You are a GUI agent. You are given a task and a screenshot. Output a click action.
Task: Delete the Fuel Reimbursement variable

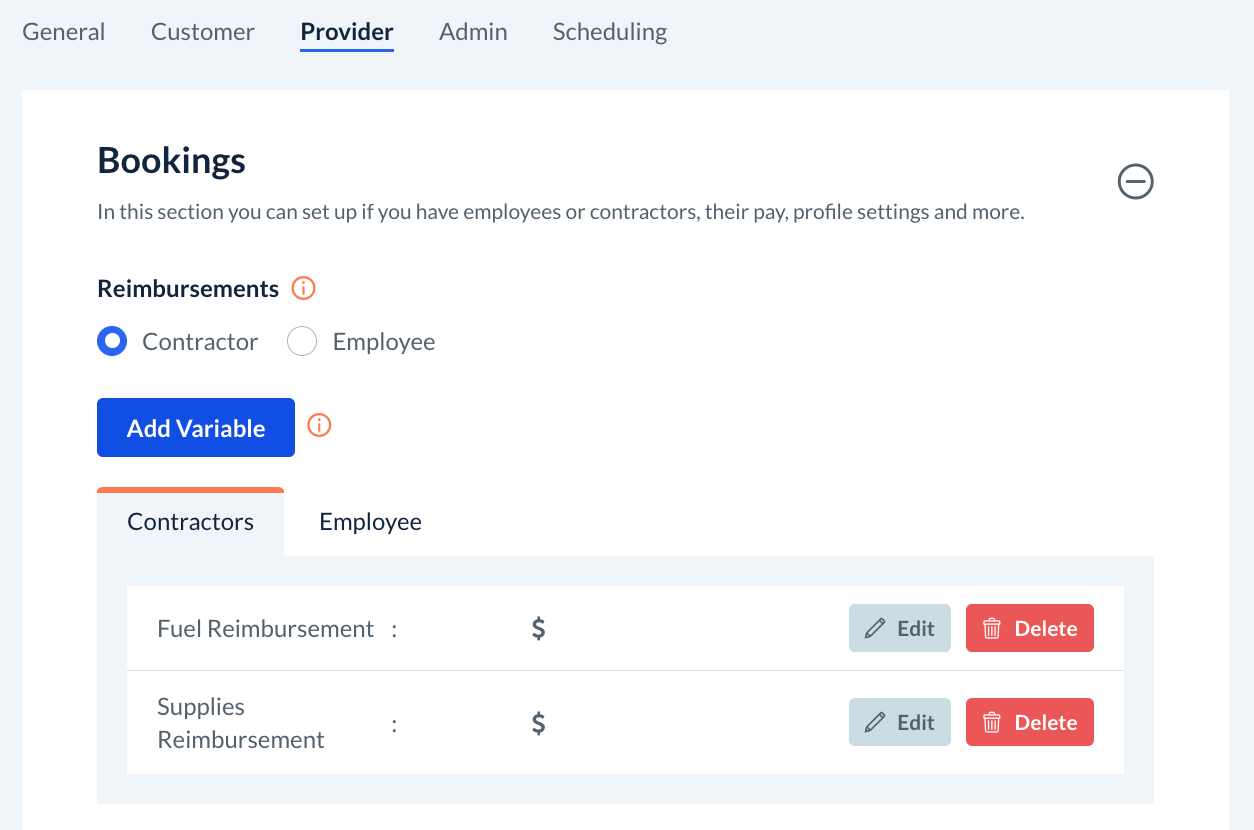pos(1029,628)
